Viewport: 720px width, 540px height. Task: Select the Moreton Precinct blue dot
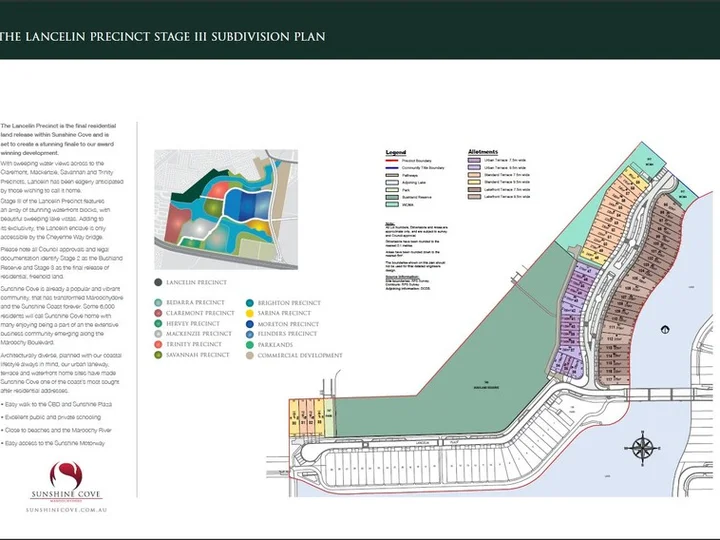coord(249,324)
